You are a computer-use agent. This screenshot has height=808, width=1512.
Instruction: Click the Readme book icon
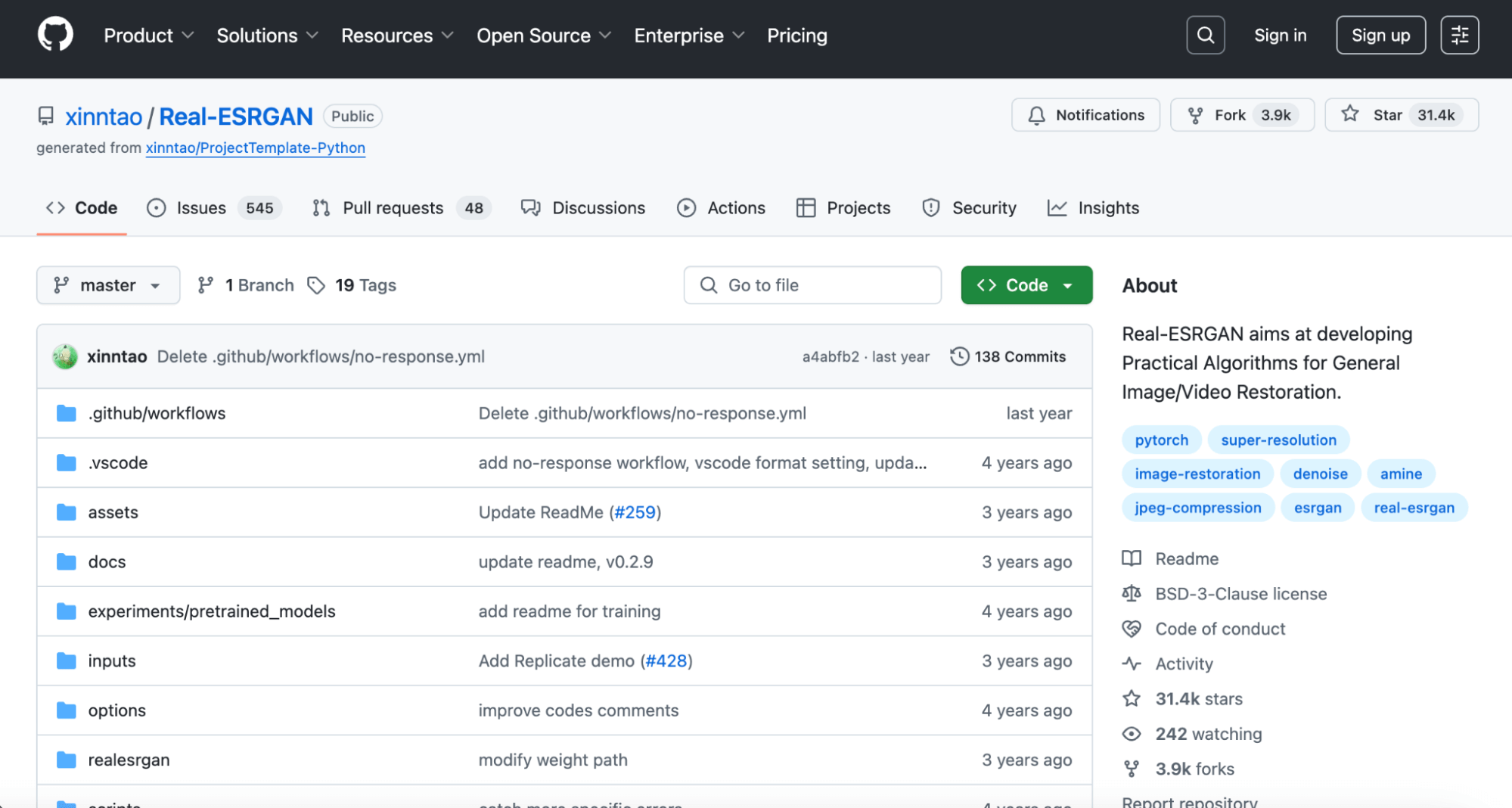tap(1132, 558)
